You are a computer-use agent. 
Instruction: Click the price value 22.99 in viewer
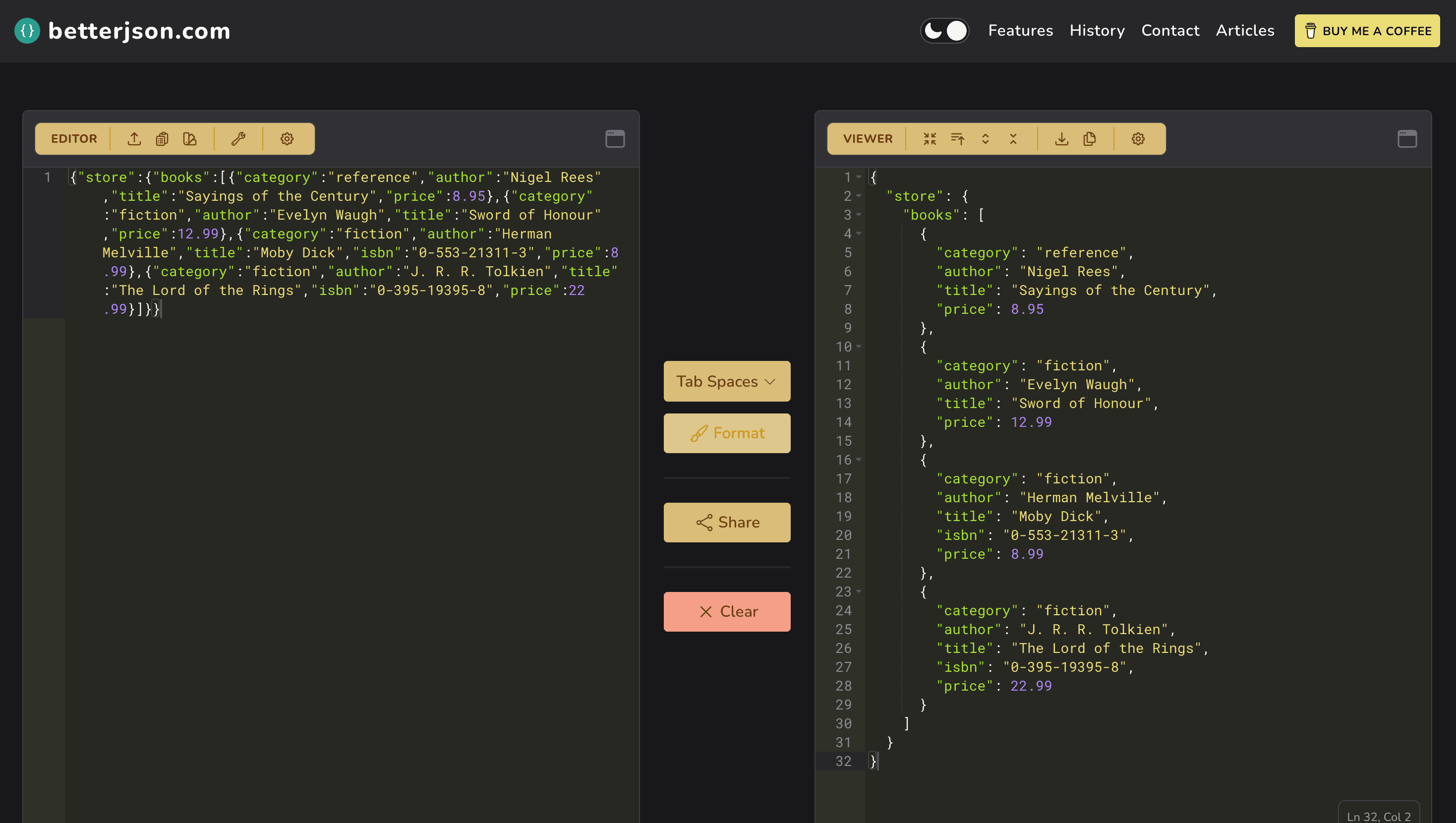click(1031, 686)
